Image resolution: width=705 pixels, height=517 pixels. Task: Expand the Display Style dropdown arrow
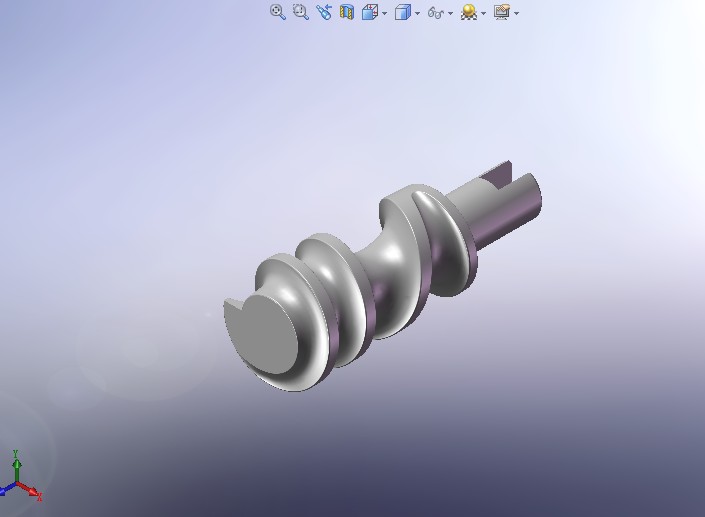pyautogui.click(x=418, y=13)
